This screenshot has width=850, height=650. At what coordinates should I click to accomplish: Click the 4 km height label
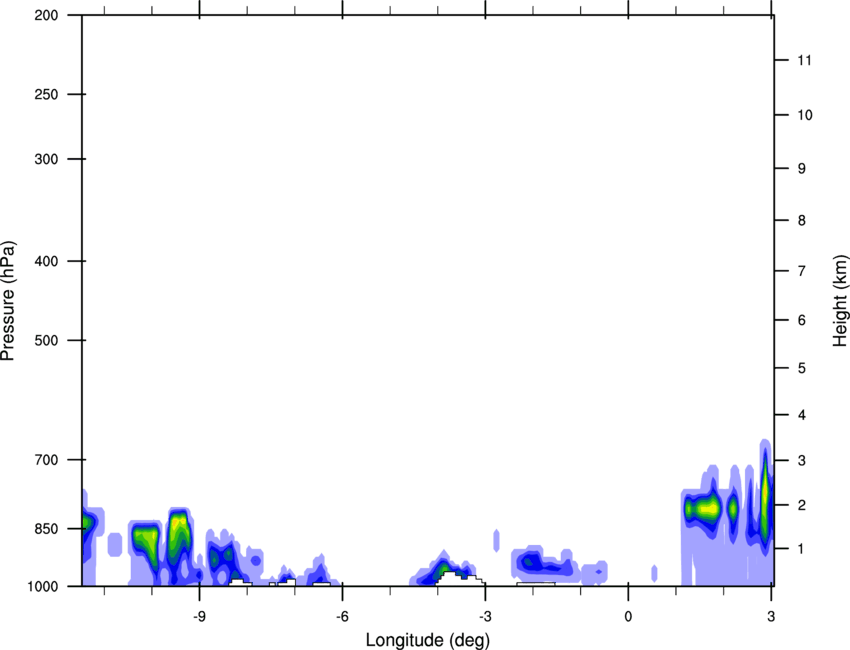point(802,415)
